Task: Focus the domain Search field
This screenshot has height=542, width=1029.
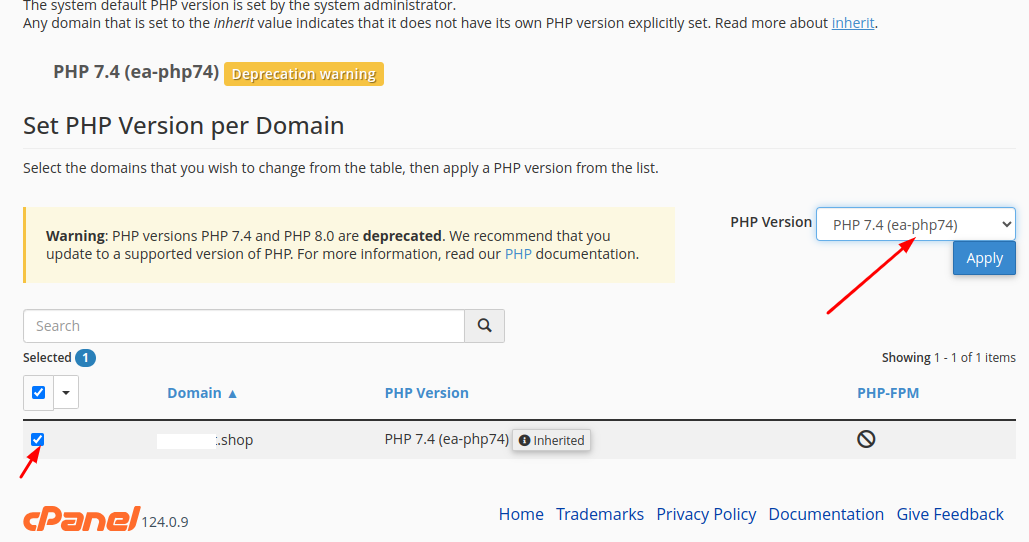Action: click(244, 326)
